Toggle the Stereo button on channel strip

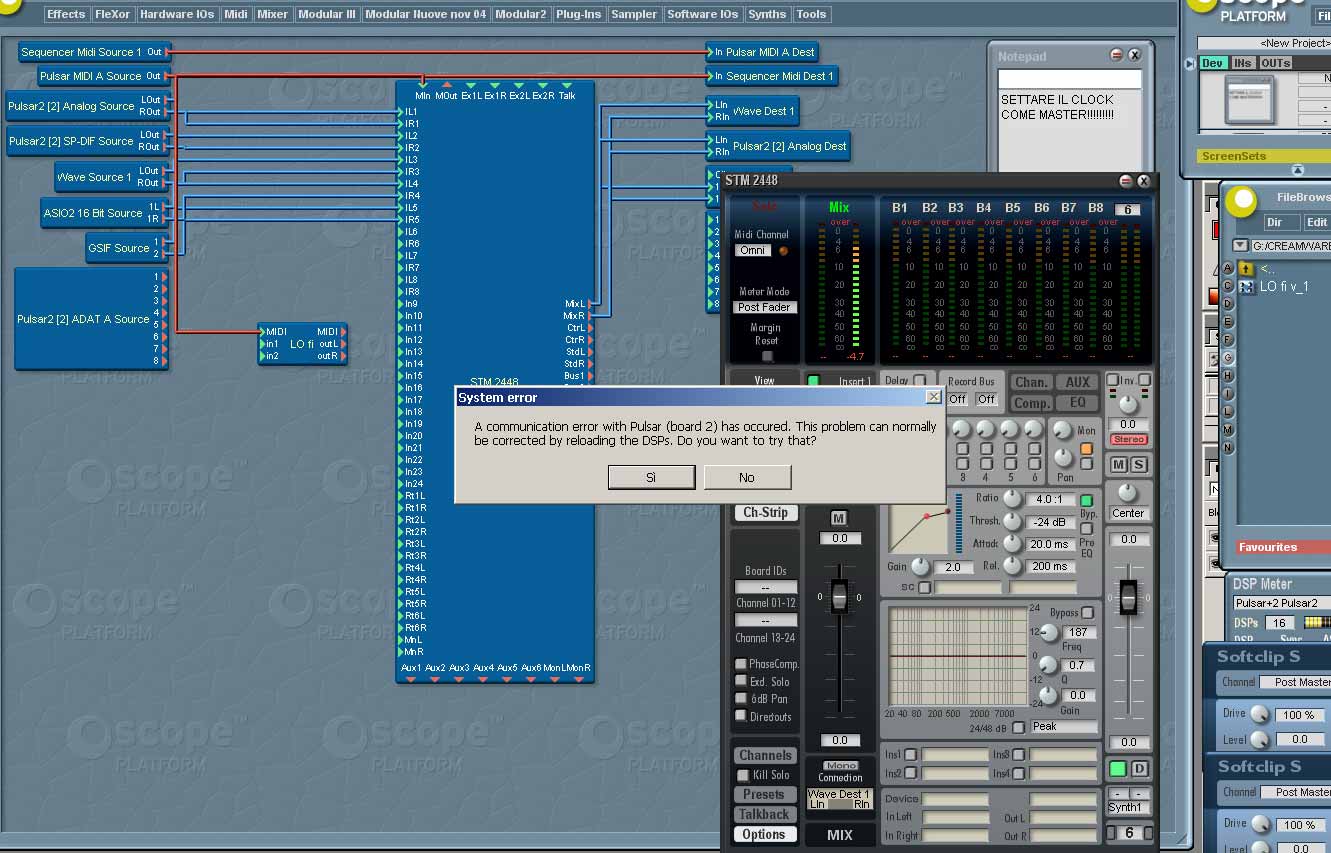point(1128,440)
